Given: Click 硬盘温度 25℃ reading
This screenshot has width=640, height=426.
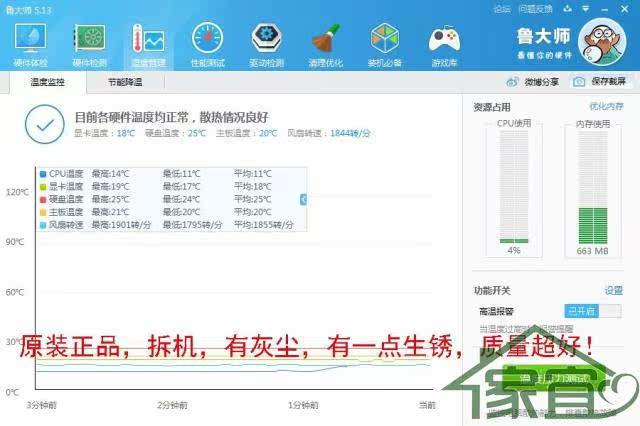Looking at the screenshot, I should click(x=176, y=133).
